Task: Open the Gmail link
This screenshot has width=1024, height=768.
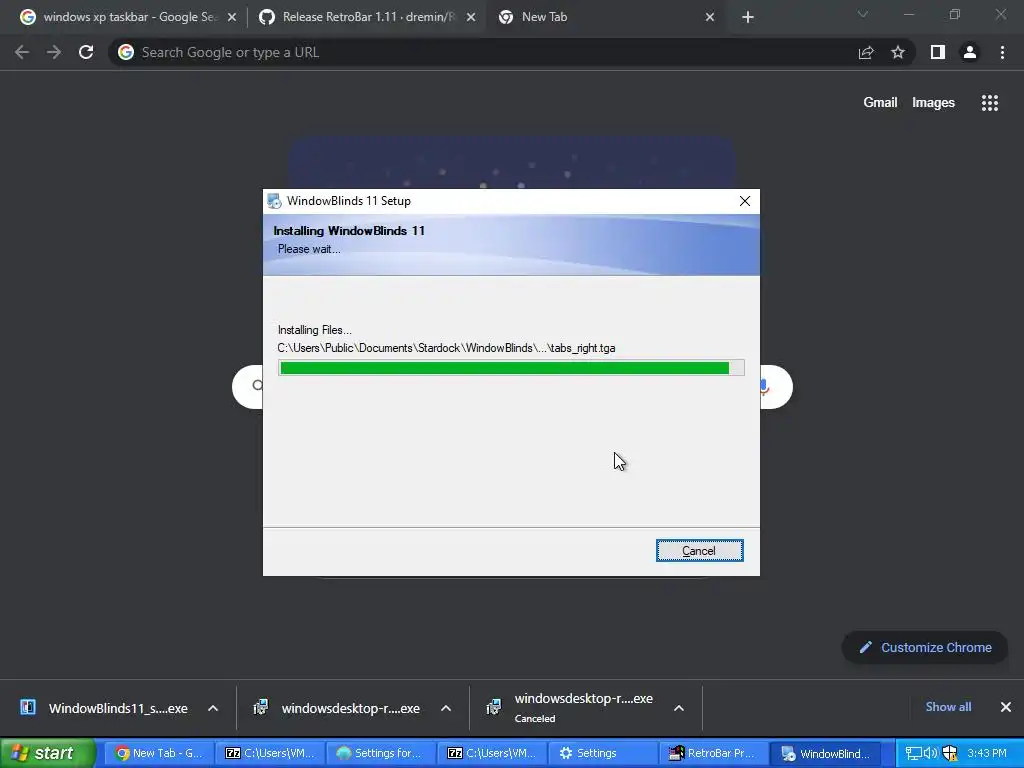Action: [880, 103]
